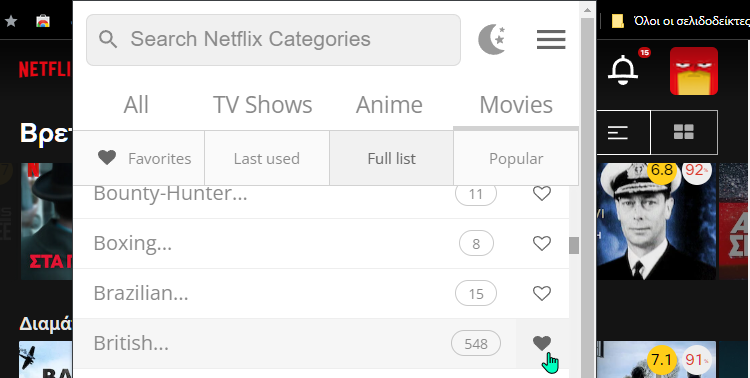Image resolution: width=750 pixels, height=378 pixels.
Task: Focus the Search Netflix Categories field
Action: [273, 40]
